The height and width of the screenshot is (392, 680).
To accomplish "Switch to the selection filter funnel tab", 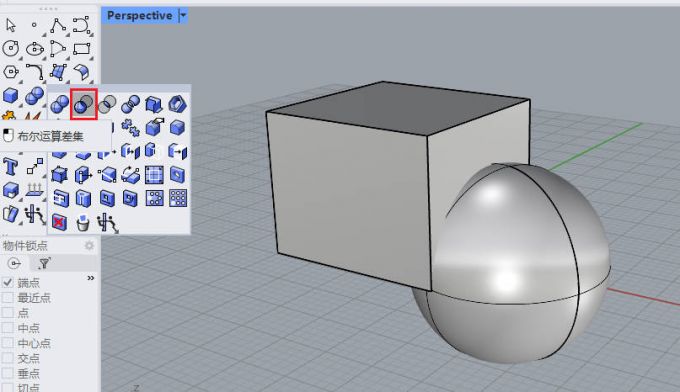I will point(44,263).
